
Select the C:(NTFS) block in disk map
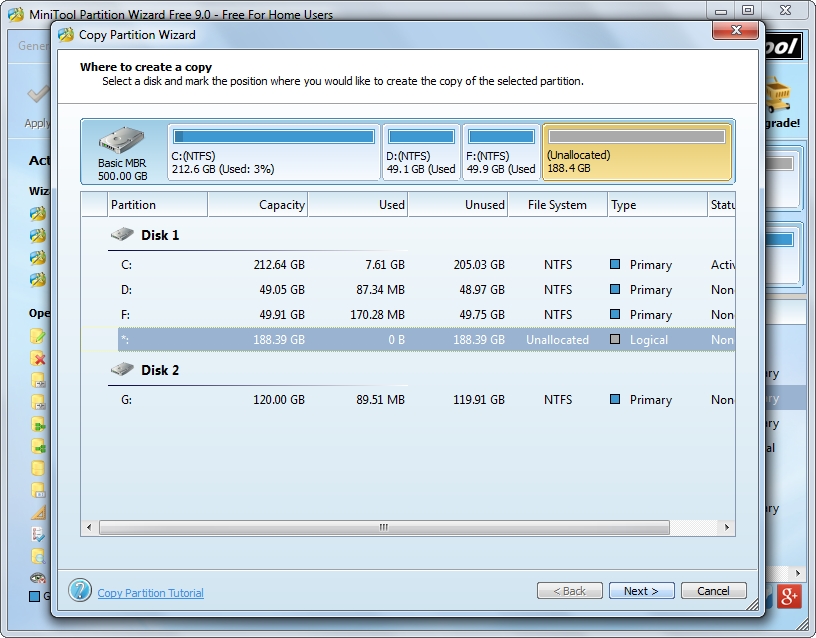pyautogui.click(x=274, y=152)
